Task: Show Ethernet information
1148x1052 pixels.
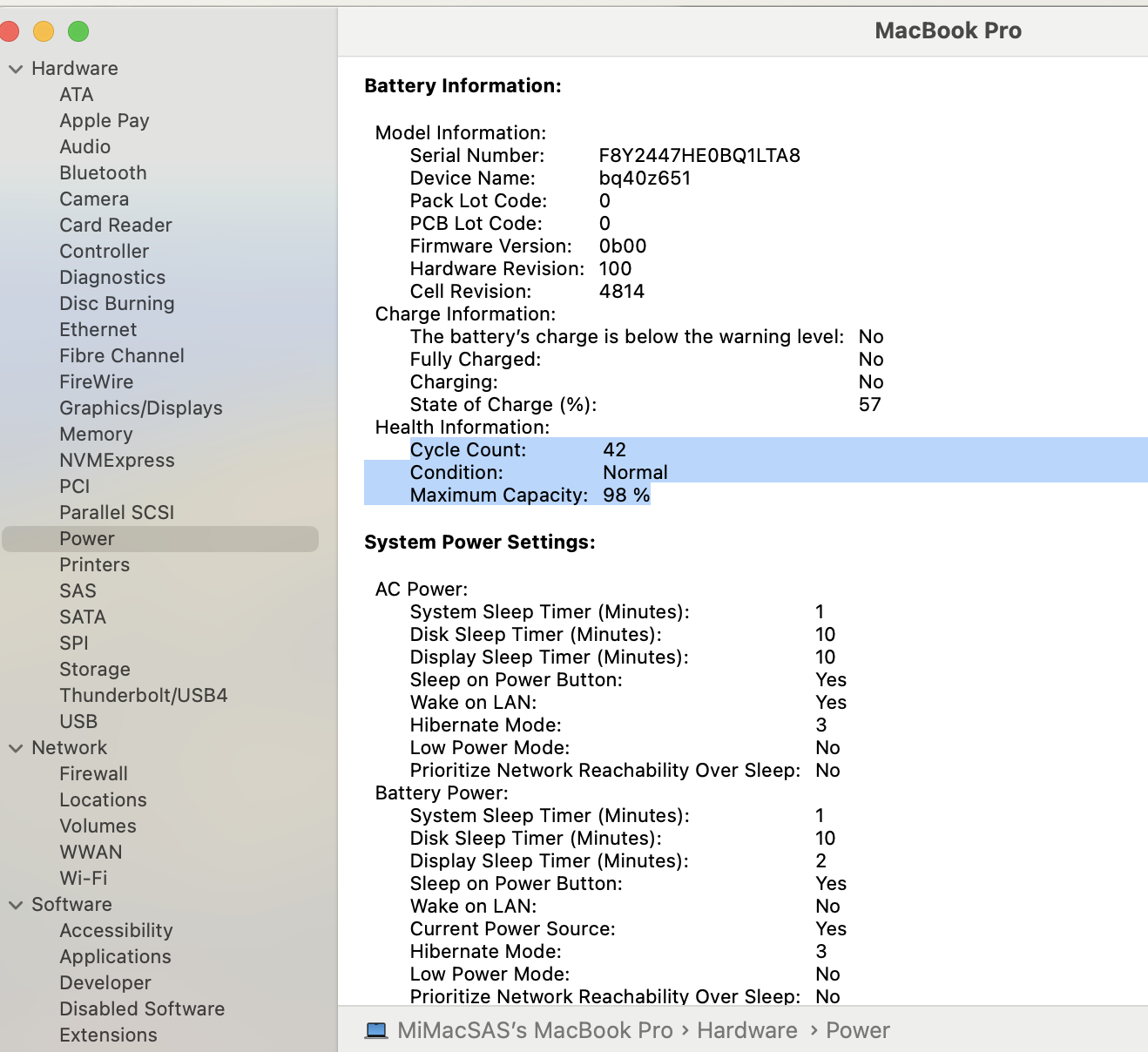Action: tap(98, 330)
